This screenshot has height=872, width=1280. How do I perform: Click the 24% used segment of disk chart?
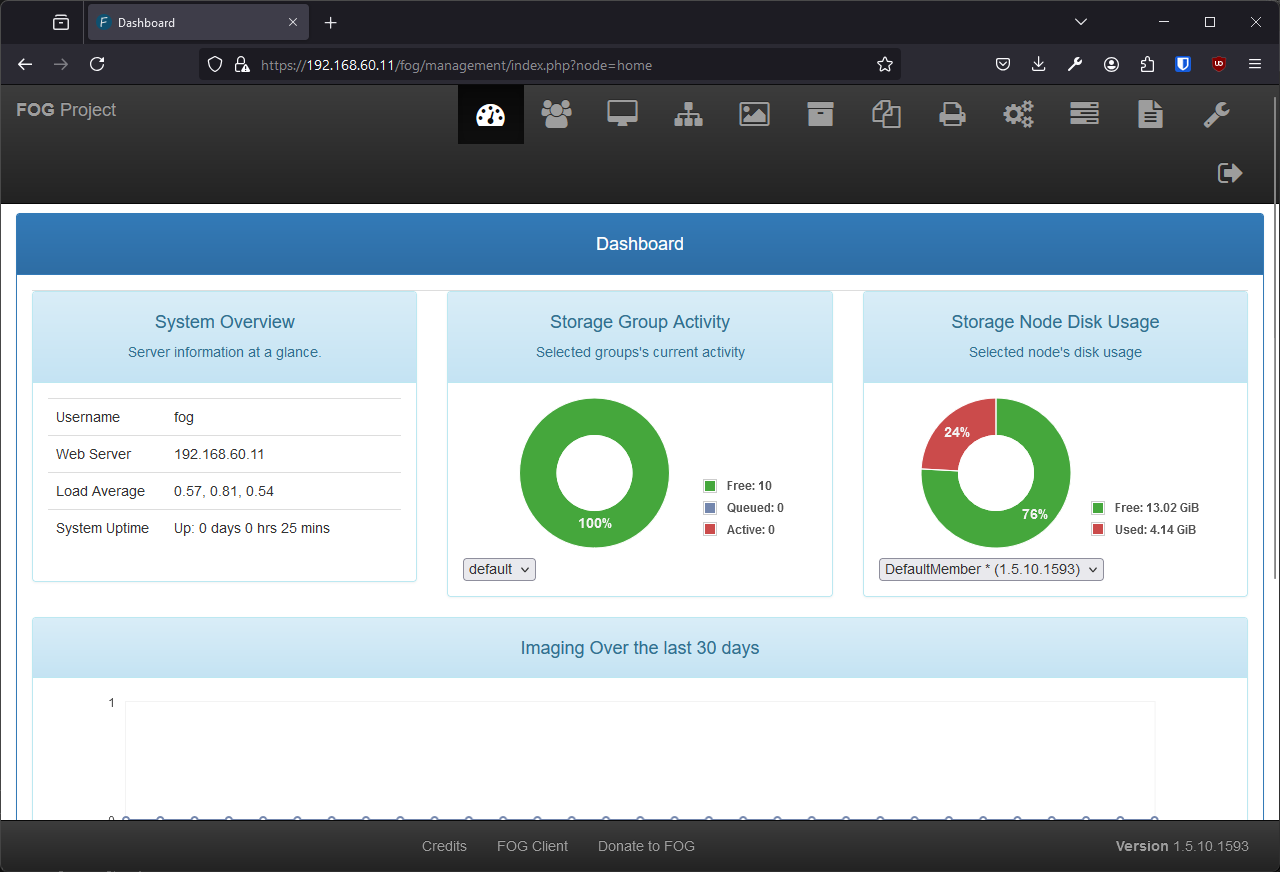click(x=955, y=433)
